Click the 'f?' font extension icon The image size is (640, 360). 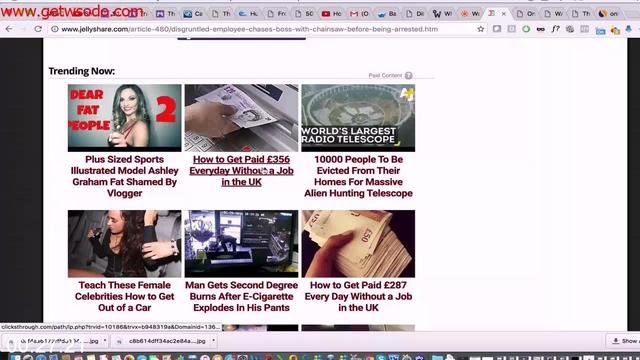(555, 29)
